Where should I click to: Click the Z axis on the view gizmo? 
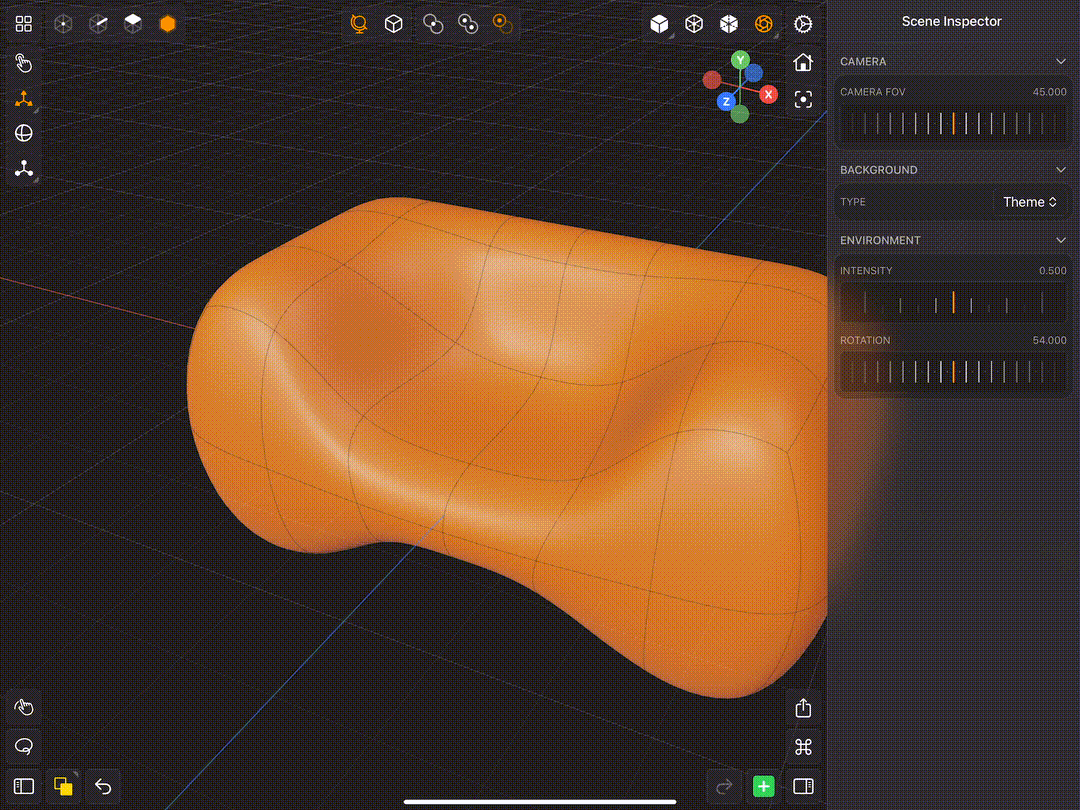(x=726, y=102)
